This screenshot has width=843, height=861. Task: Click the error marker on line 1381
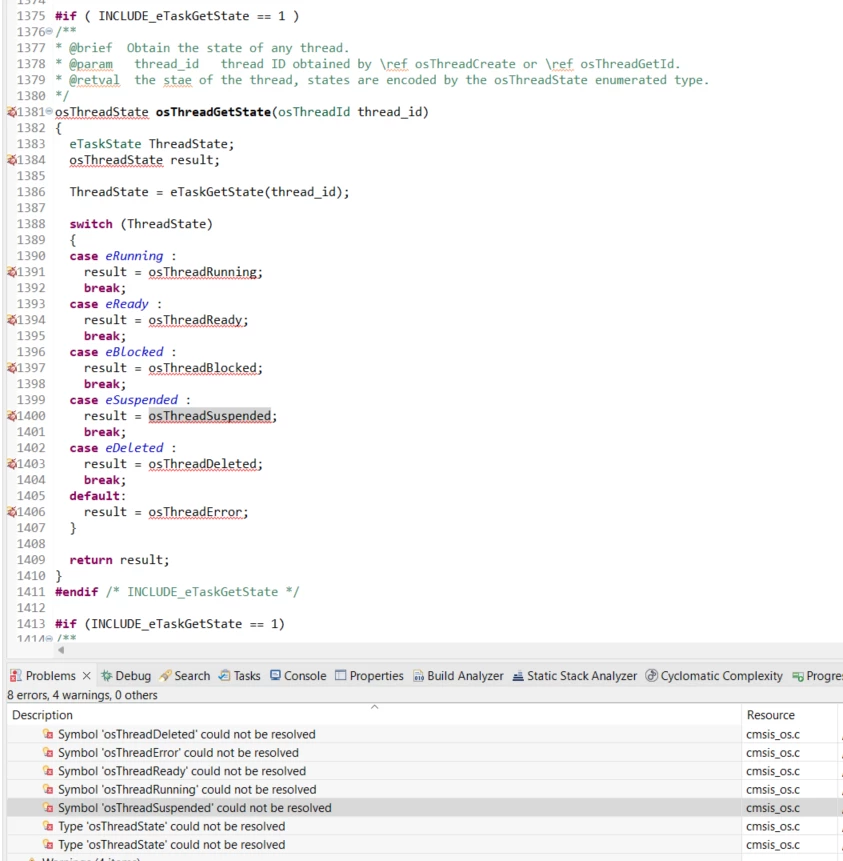pos(12,112)
